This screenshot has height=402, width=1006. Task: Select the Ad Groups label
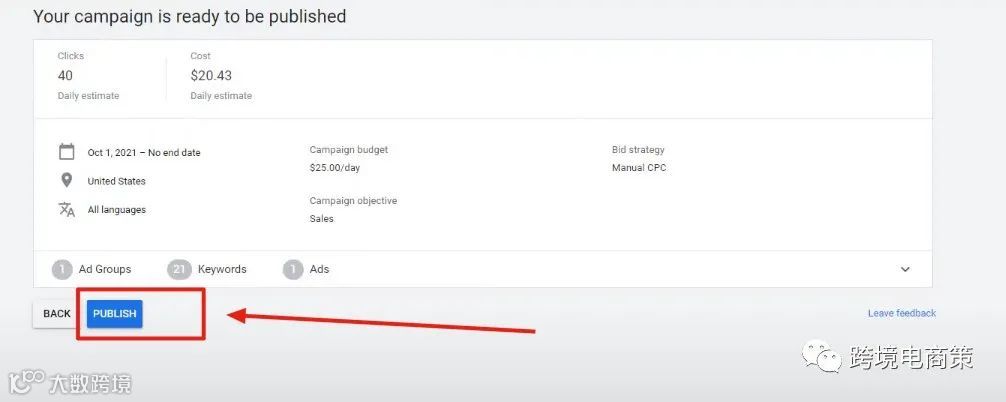105,269
